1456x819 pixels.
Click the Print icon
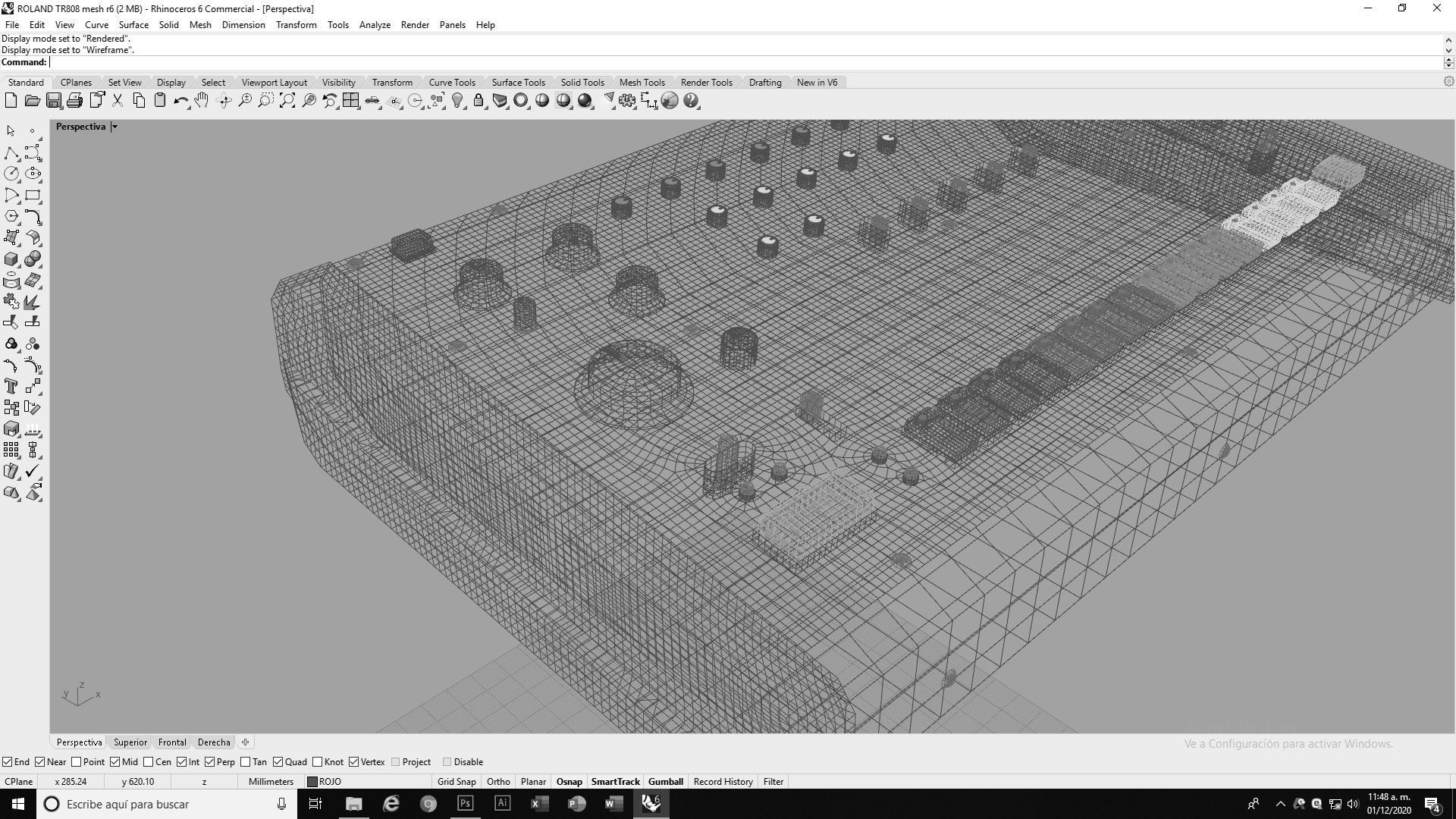click(x=74, y=101)
